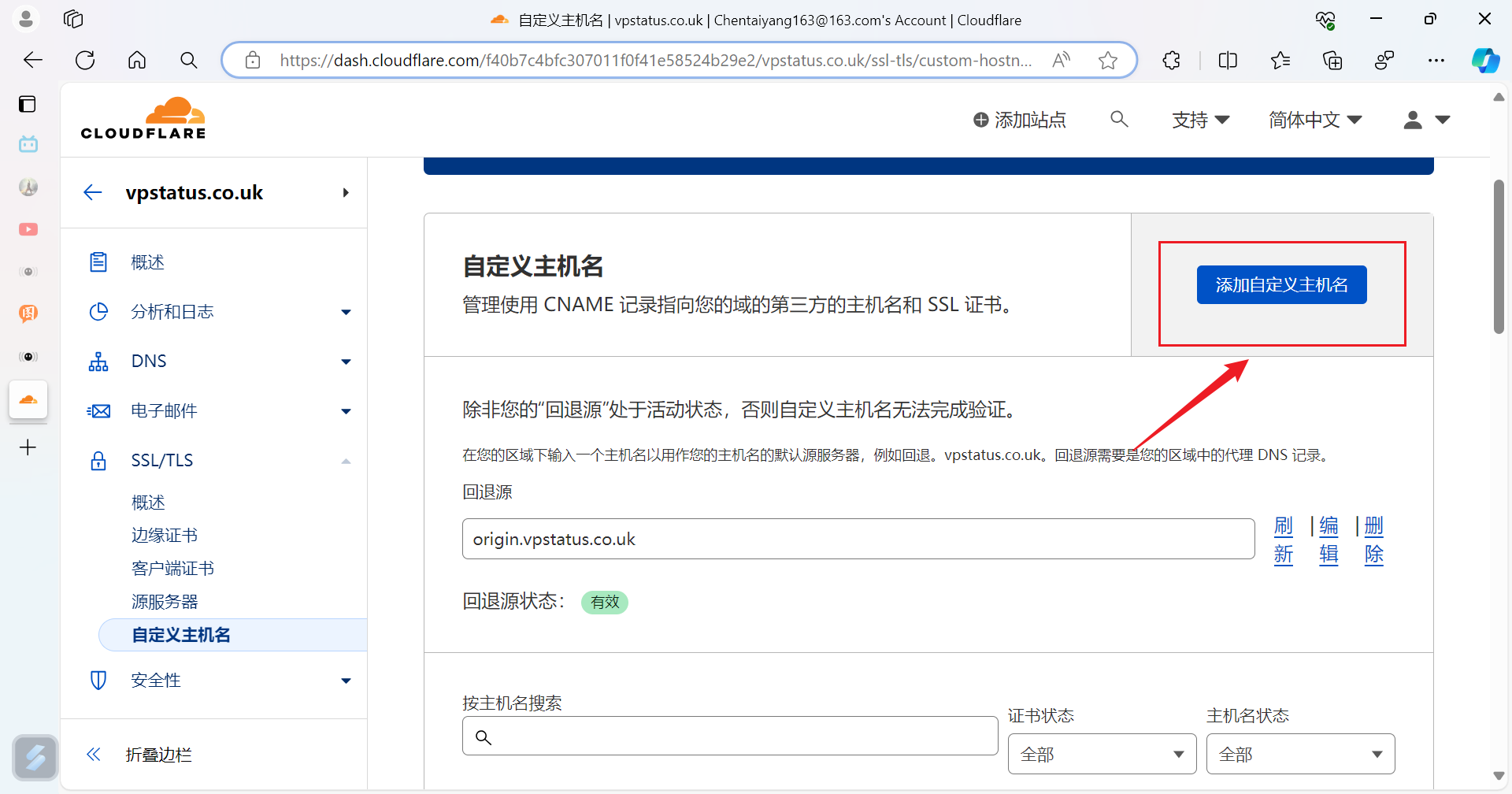This screenshot has width=1512, height=794.
Task: Go back with the browser back arrow
Action: pyautogui.click(x=33, y=60)
